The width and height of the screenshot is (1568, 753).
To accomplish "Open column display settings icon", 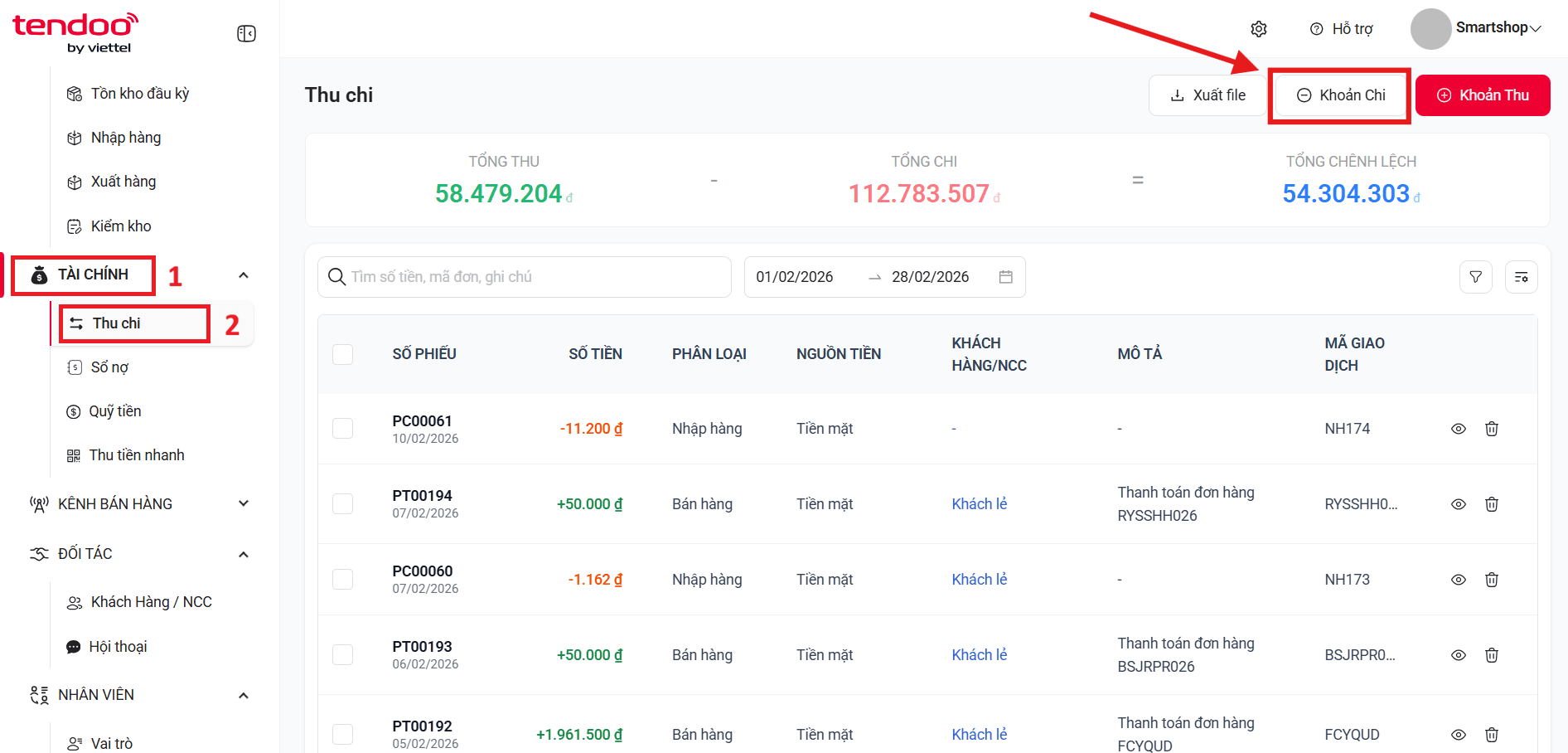I will coord(1522,277).
